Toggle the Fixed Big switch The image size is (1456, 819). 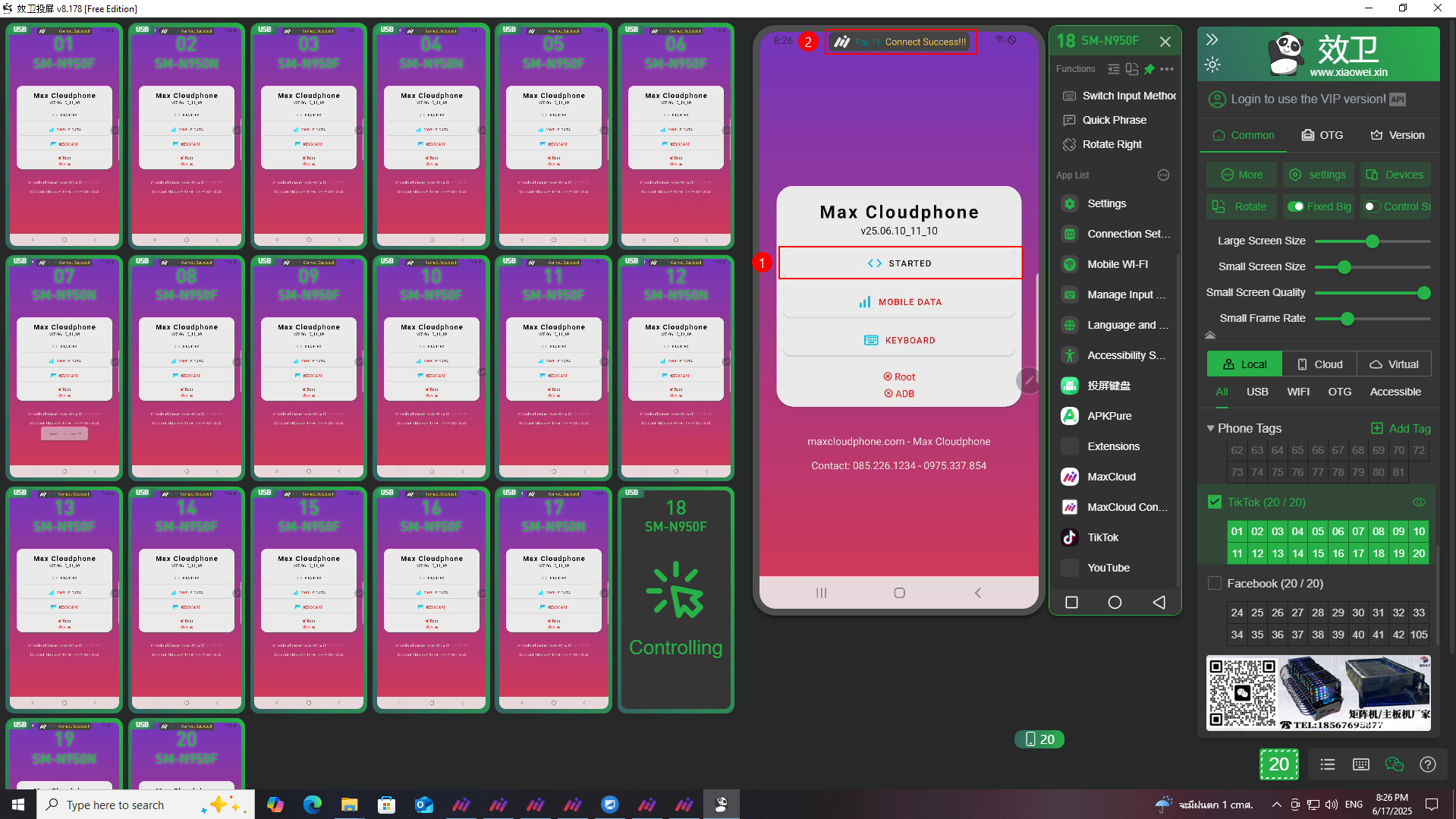[x=1296, y=206]
